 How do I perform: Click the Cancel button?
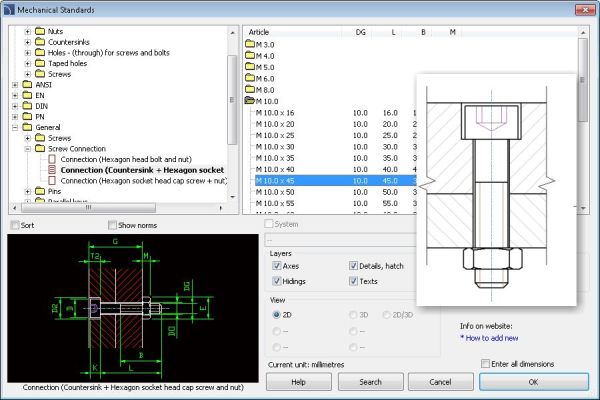point(440,382)
